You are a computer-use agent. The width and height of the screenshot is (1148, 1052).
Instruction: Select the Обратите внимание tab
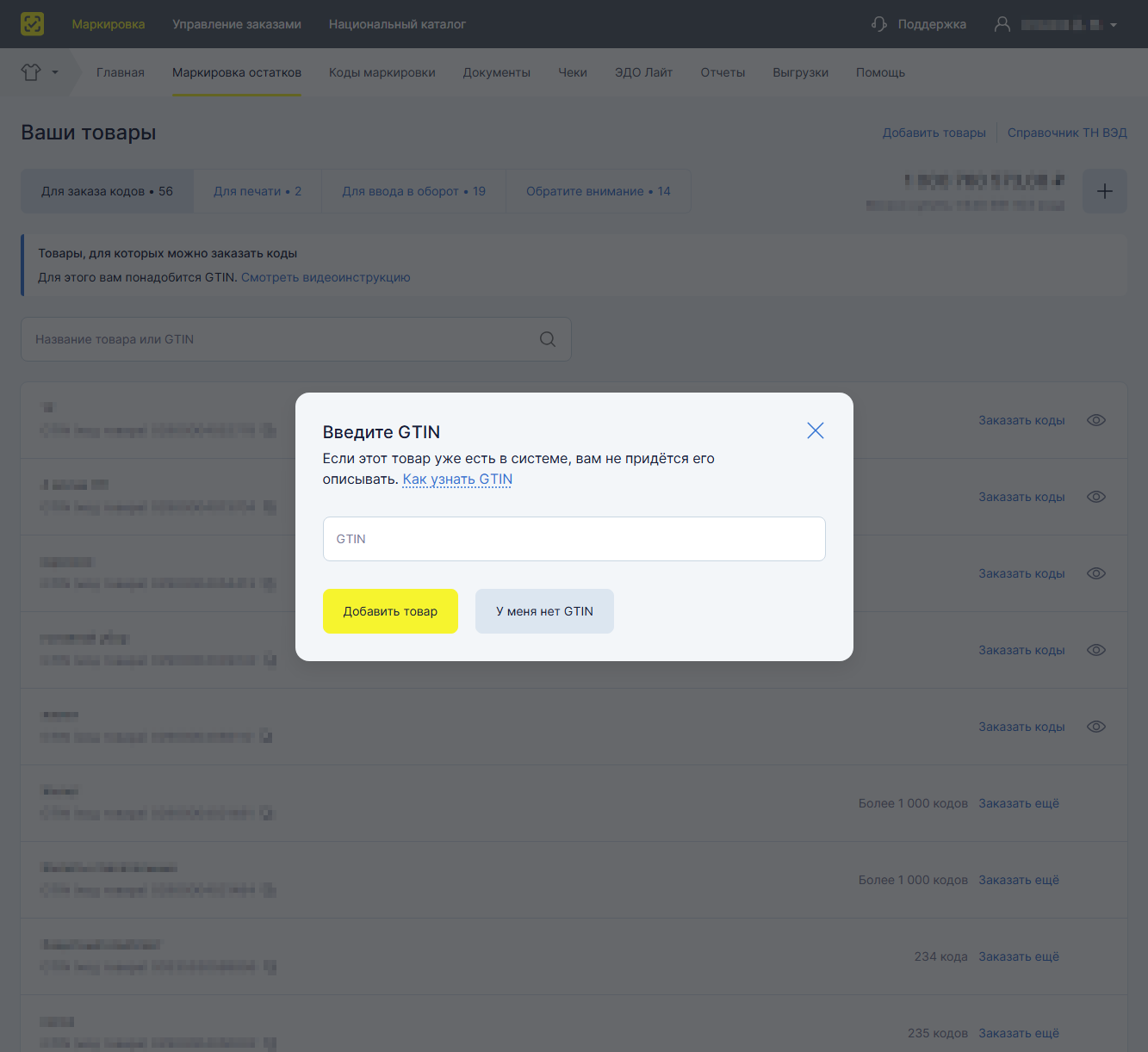tap(599, 191)
